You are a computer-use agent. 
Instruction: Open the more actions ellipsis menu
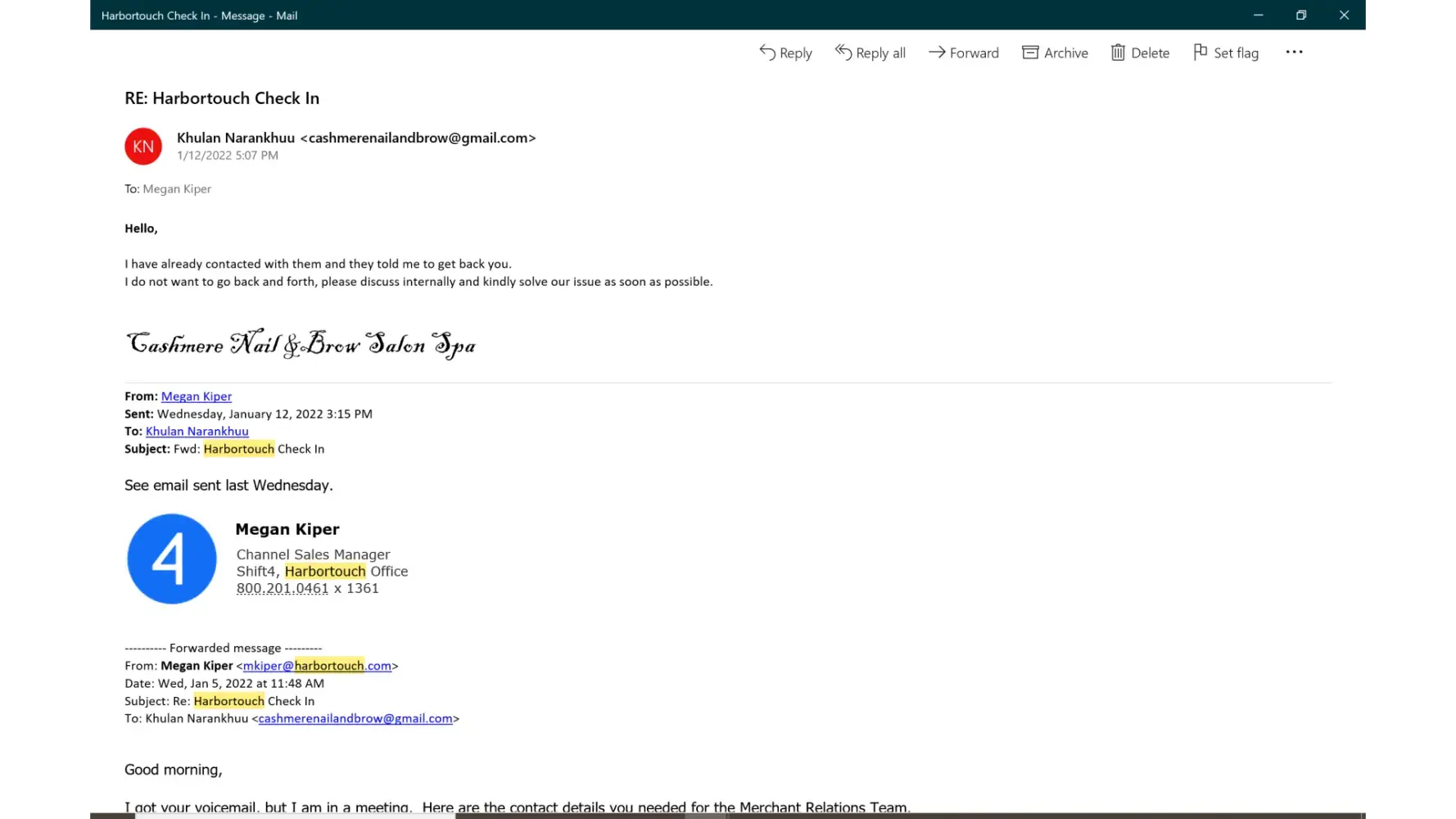1294,52
